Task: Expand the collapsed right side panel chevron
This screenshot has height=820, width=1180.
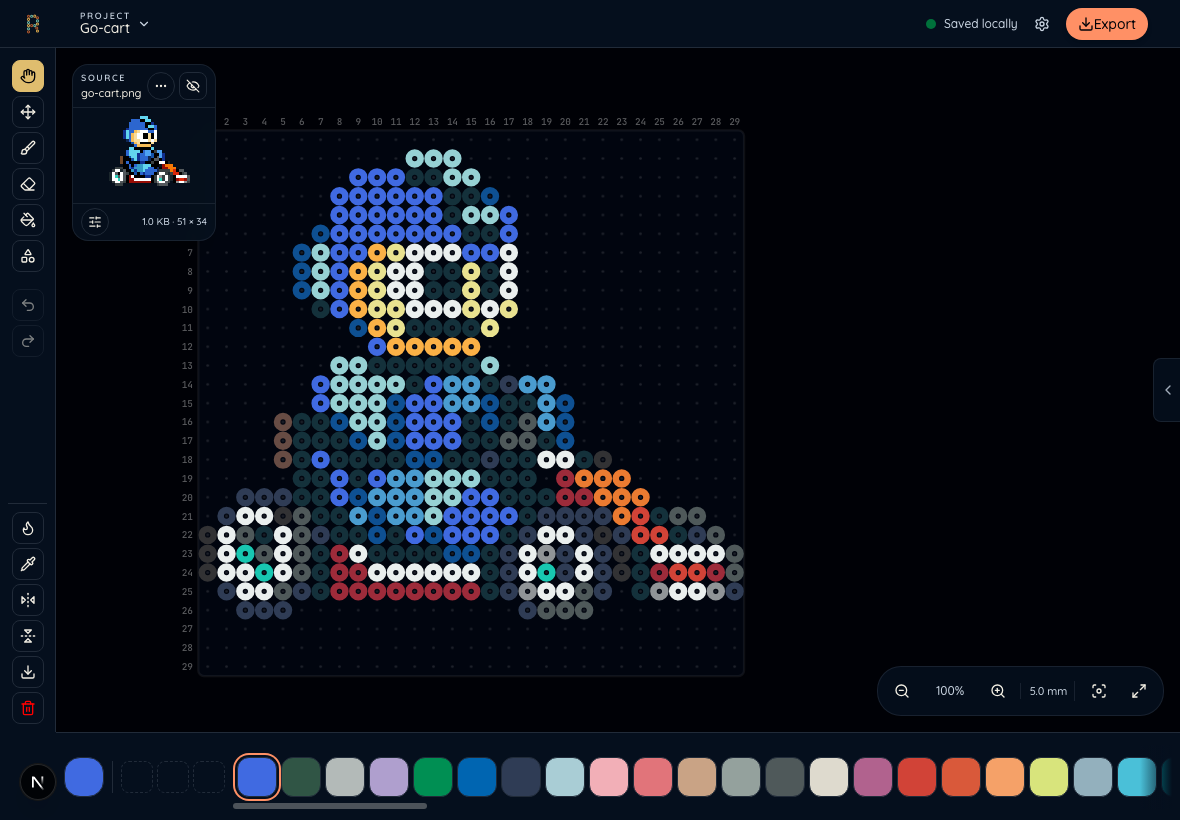Action: coord(1167,390)
